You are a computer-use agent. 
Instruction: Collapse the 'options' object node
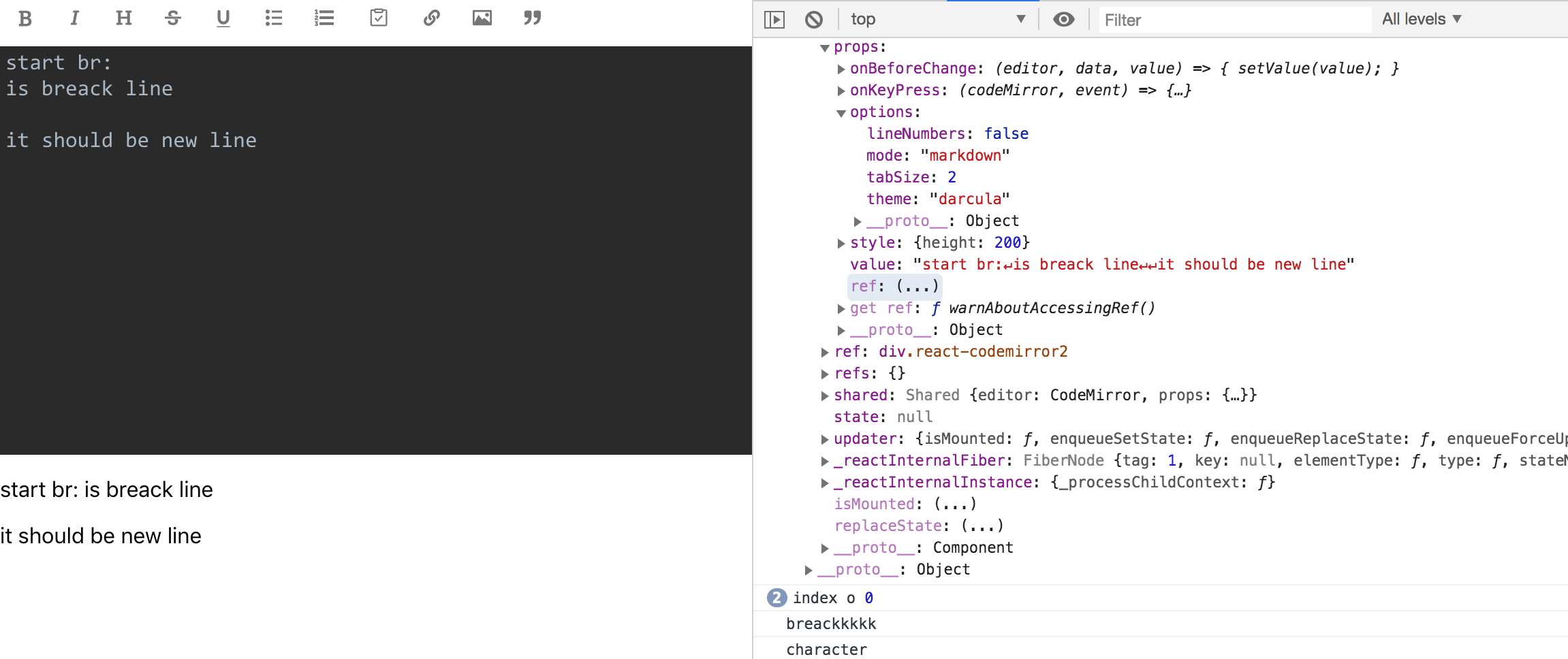click(x=841, y=113)
